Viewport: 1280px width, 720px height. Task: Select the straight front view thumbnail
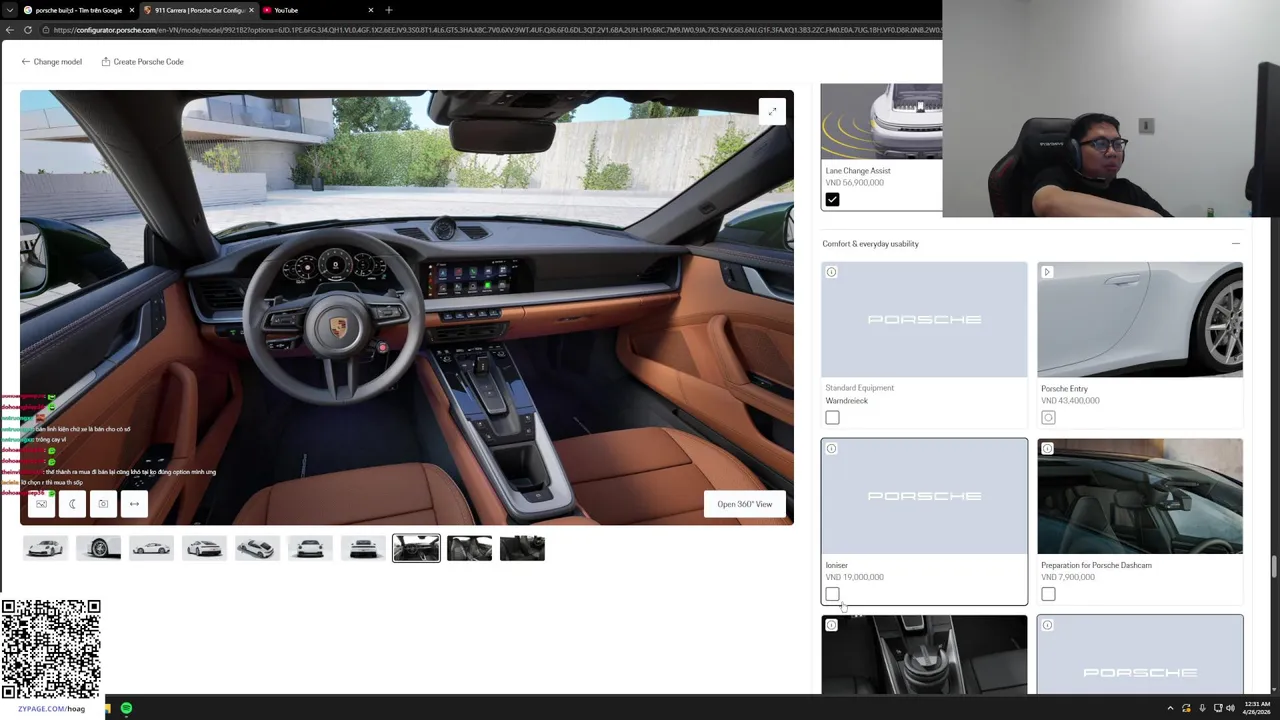(x=310, y=548)
